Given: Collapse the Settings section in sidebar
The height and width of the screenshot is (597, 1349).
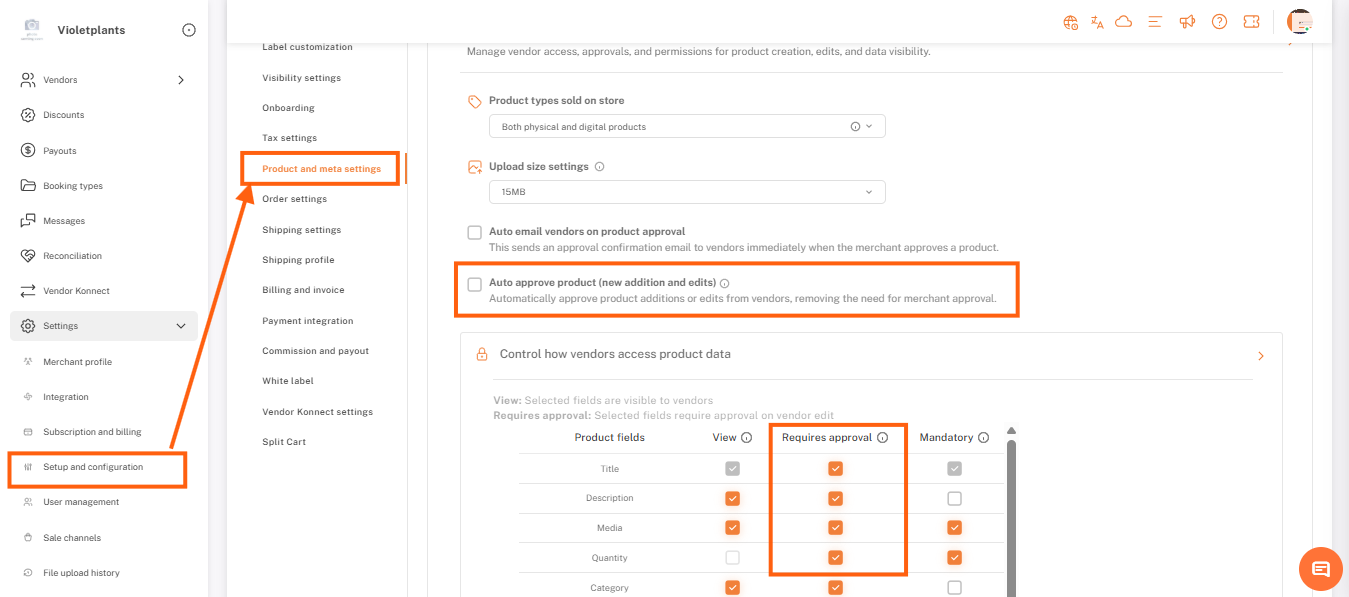Looking at the screenshot, I should click(181, 326).
